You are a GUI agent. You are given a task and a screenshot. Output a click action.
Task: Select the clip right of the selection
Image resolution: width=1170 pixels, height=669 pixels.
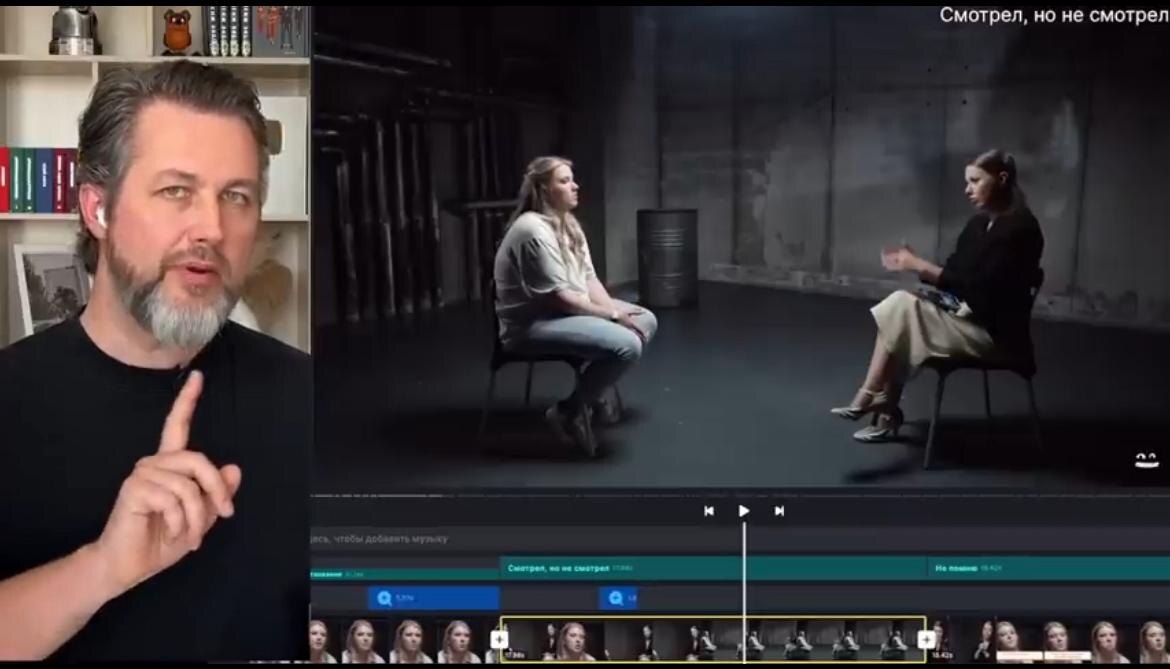coord(1049,641)
